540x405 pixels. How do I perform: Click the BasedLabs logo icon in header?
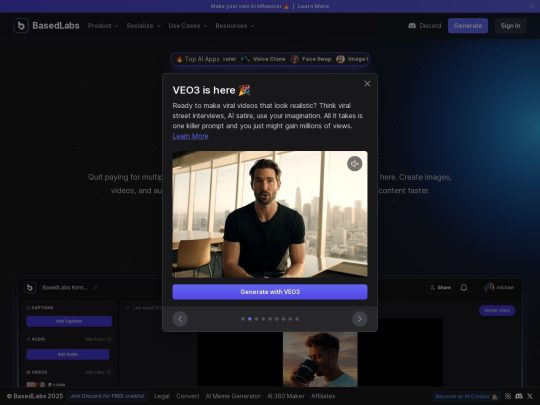pos(21,25)
